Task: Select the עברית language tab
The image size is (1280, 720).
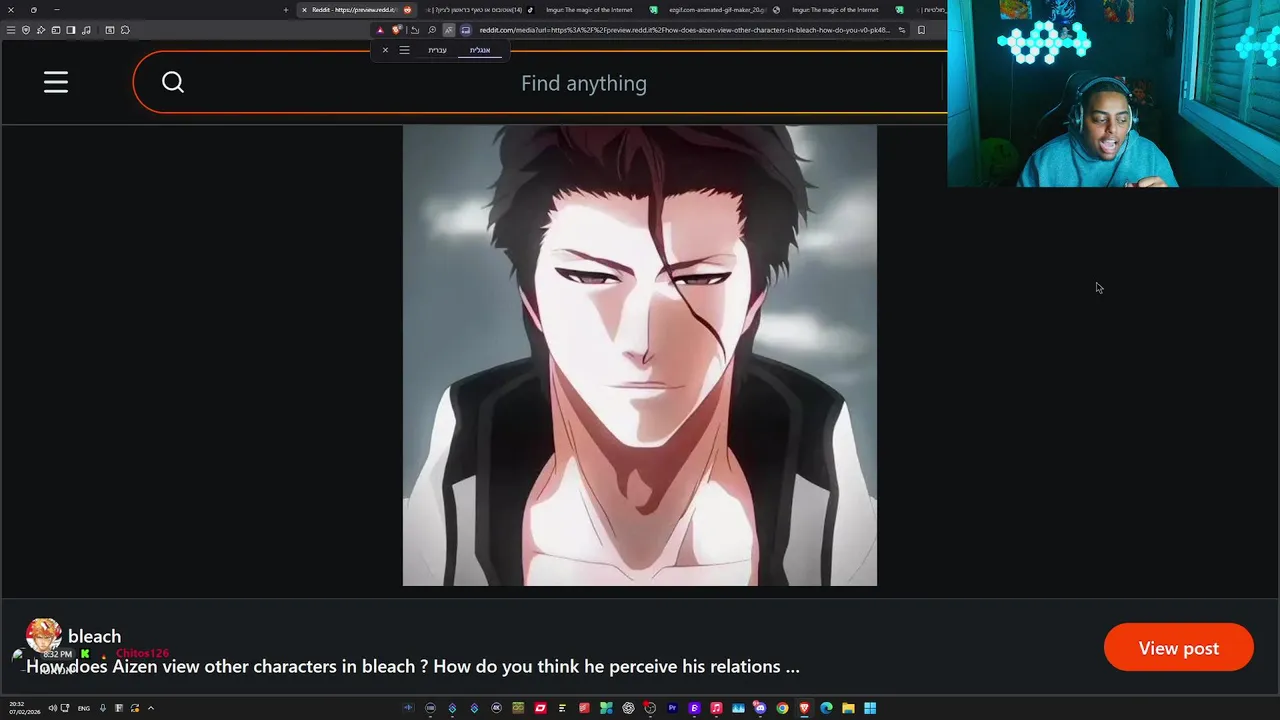Action: (437, 50)
